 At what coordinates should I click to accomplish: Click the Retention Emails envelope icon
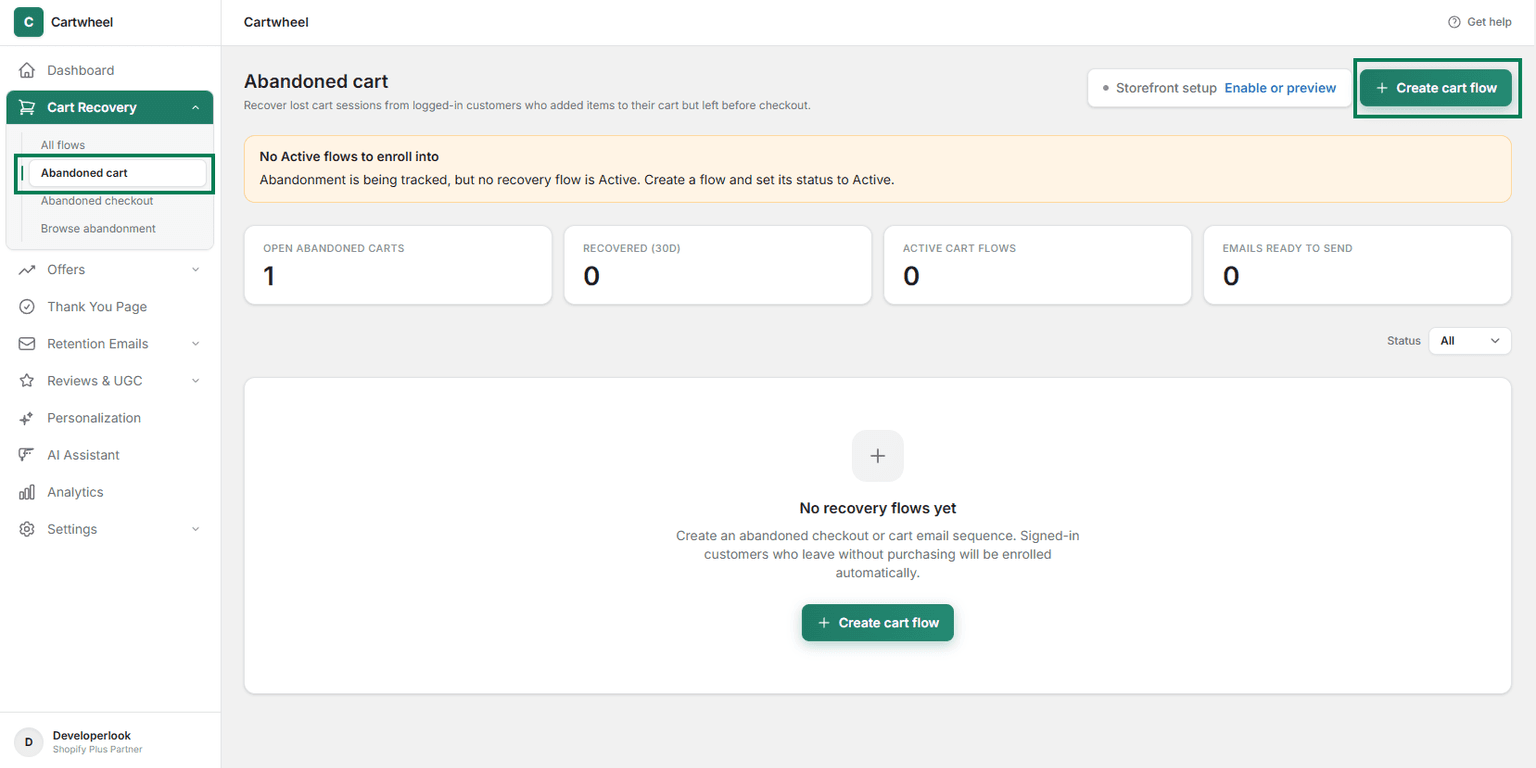click(27, 344)
